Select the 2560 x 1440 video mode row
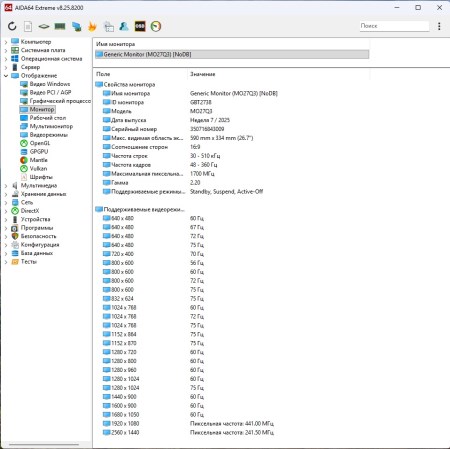Viewport: 450px width, 449px height. (231, 433)
